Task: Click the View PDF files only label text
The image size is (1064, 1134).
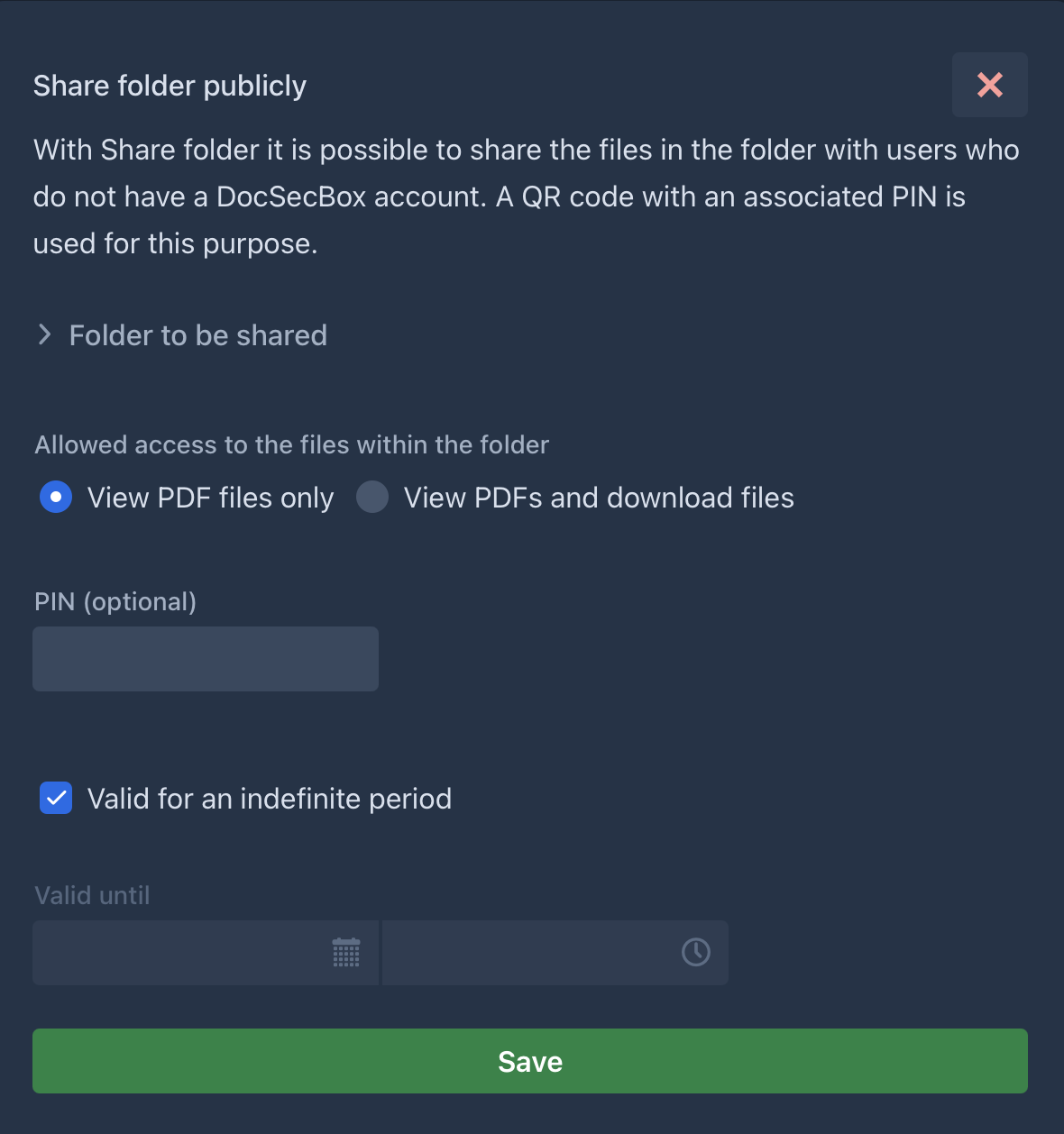Action: click(x=210, y=498)
